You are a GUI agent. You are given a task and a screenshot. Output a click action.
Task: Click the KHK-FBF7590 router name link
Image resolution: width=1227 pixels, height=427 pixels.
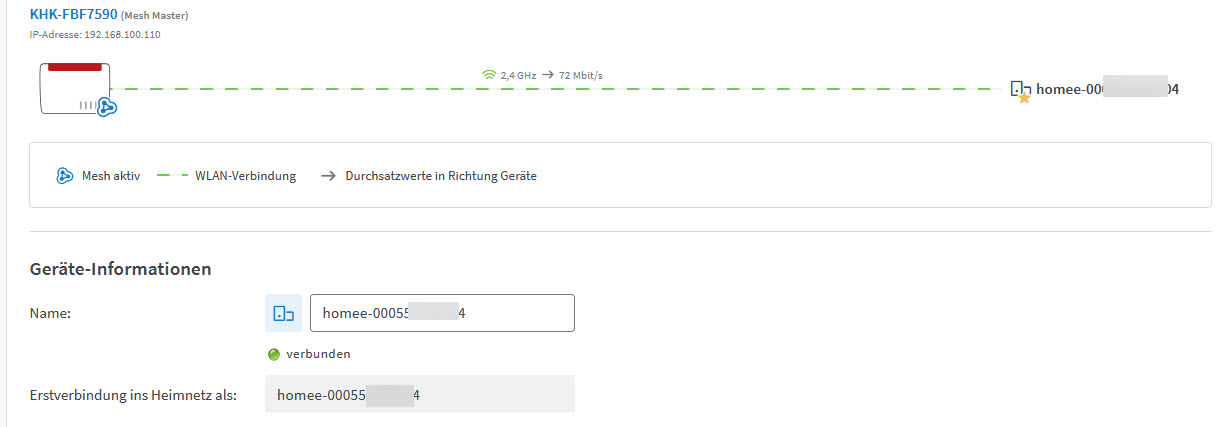coord(73,15)
